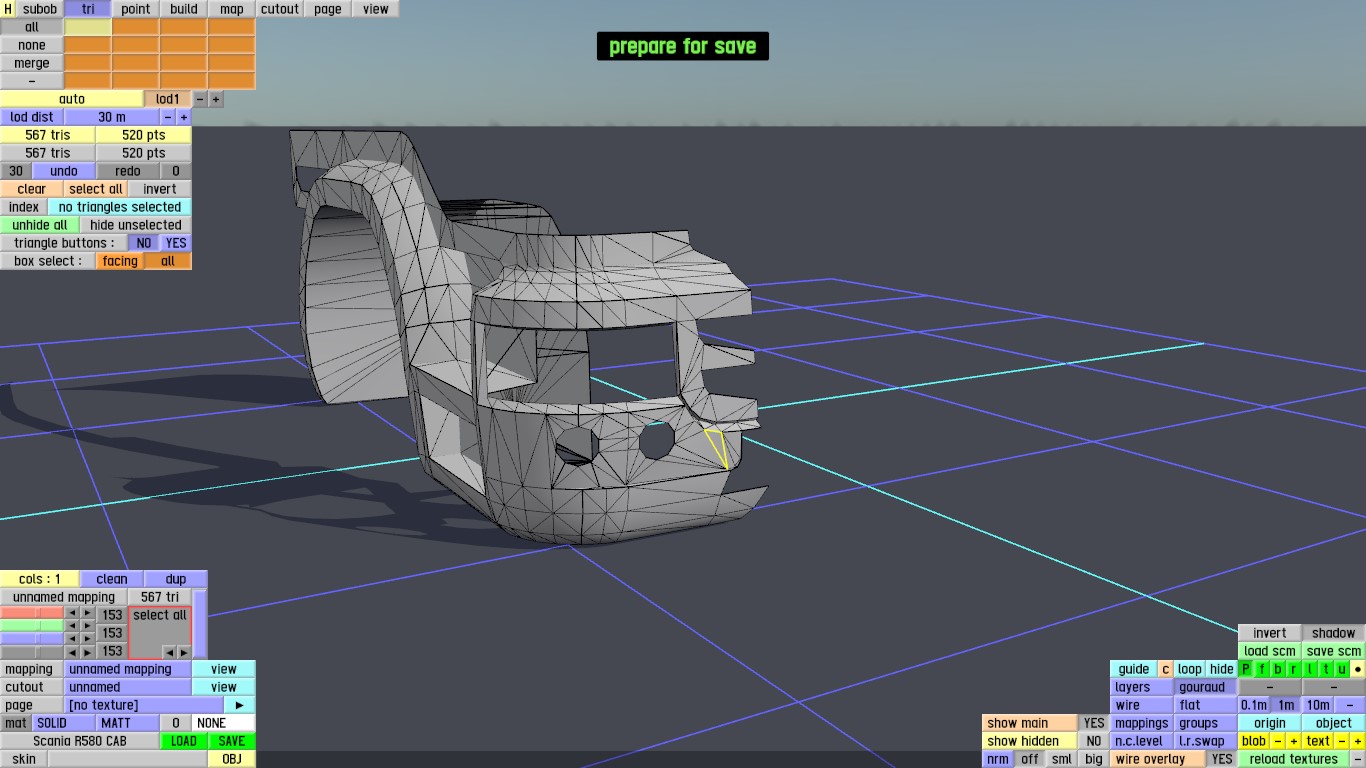Screen dimensions: 1366x768
Task: Switch to the tri tab
Action: [x=88, y=9]
